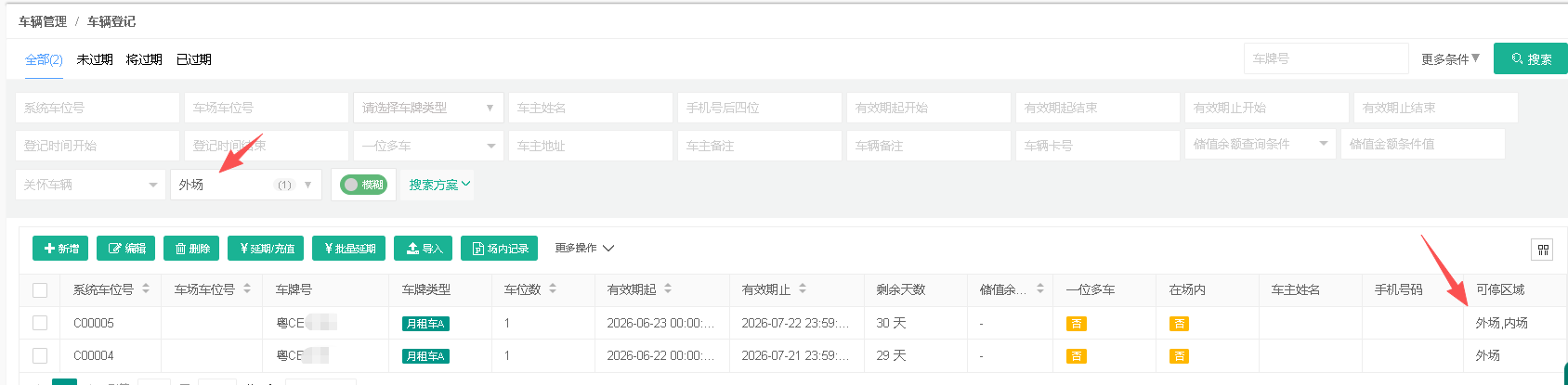Click the 编辑 edit button
Screen dimensions: 1568x385
[x=126, y=249]
